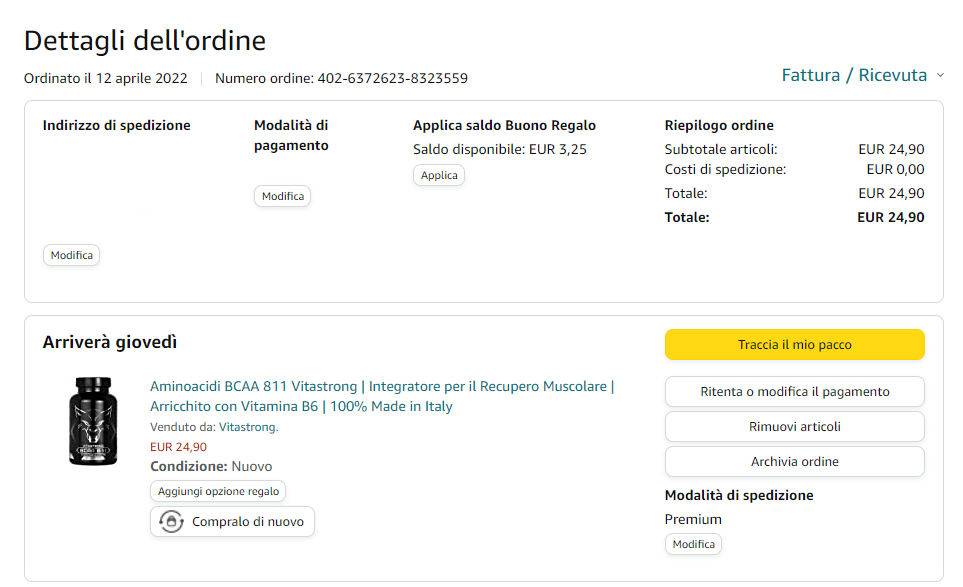Archive the order with Archivia ordine

tap(794, 462)
